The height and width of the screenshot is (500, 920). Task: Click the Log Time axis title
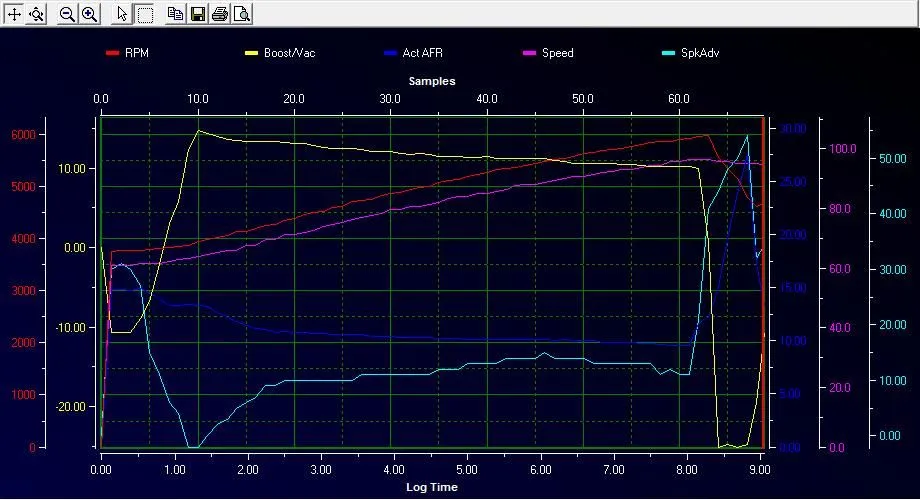(432, 487)
